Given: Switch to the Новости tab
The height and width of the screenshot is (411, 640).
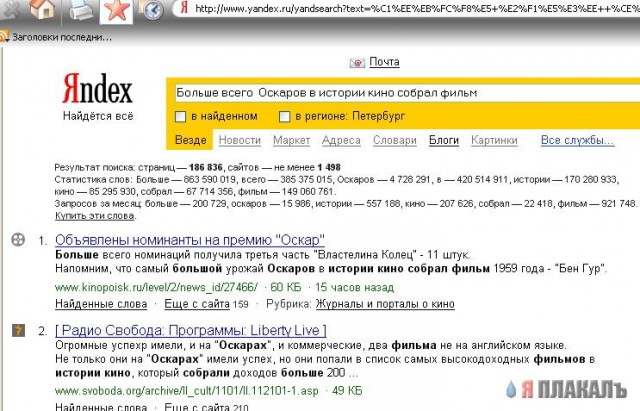Looking at the screenshot, I should click(240, 140).
